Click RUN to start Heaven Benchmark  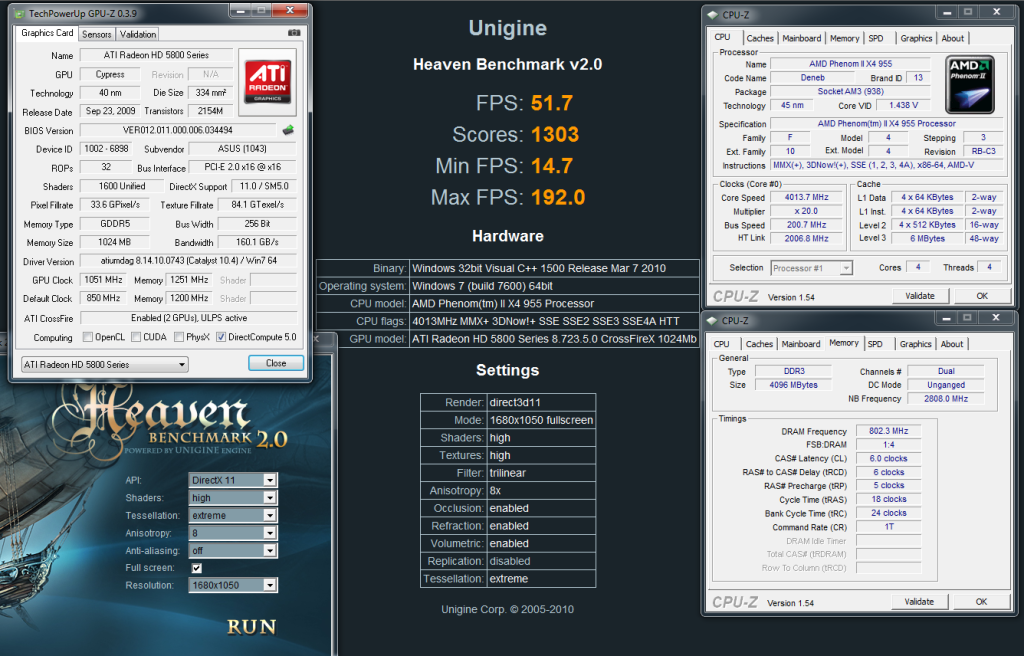[x=251, y=627]
